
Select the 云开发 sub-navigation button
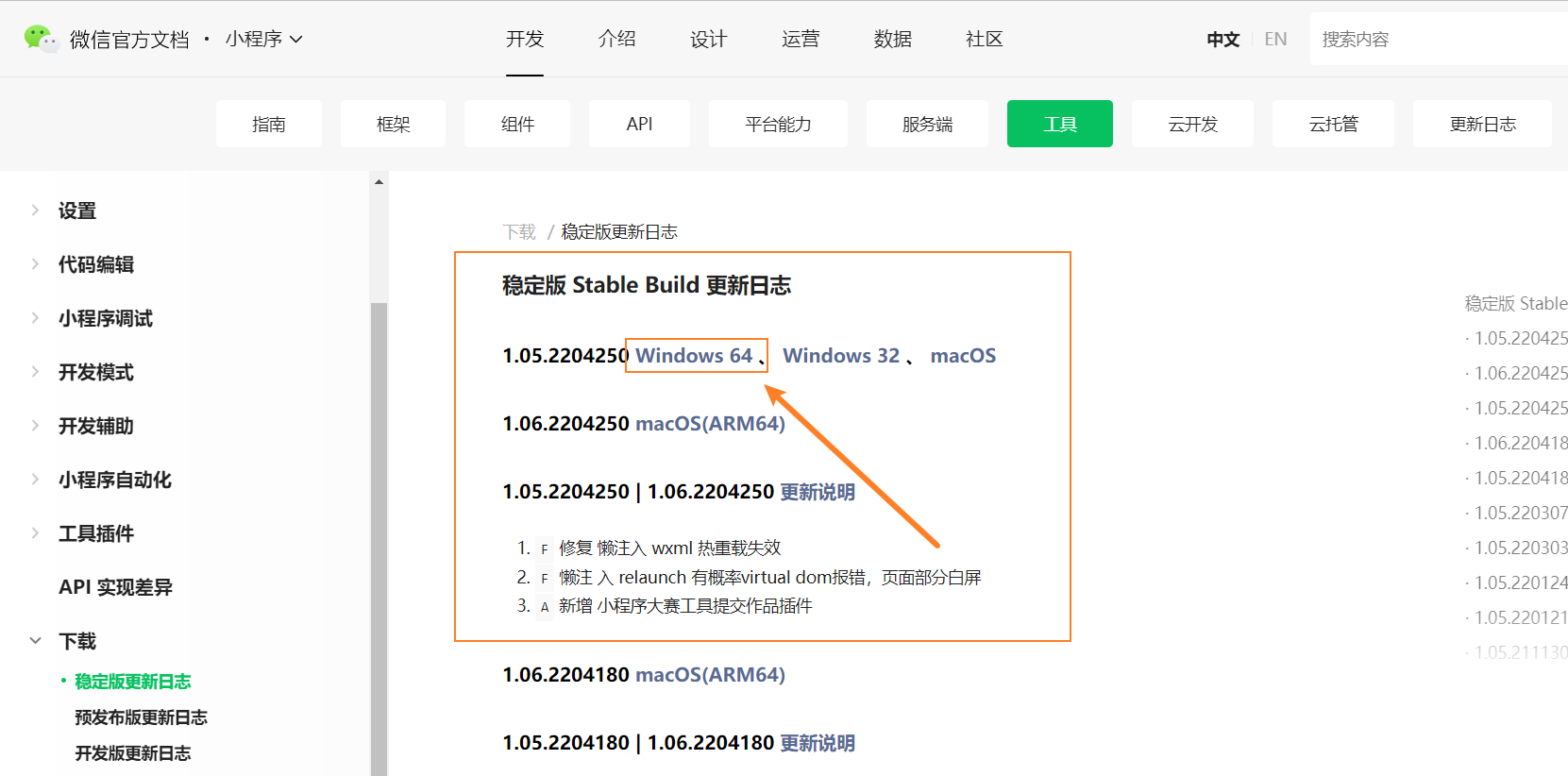pyautogui.click(x=1192, y=124)
